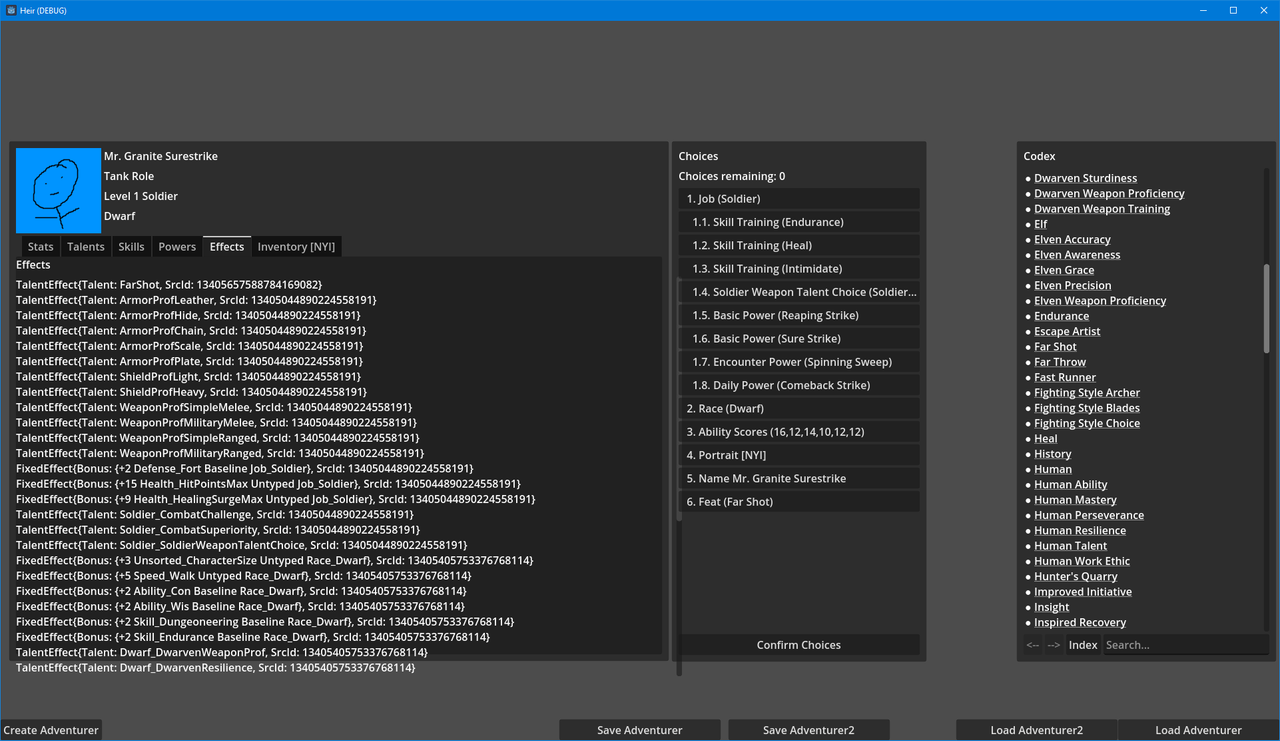Open Dwarven Weapon Training codex entry

[1102, 209]
